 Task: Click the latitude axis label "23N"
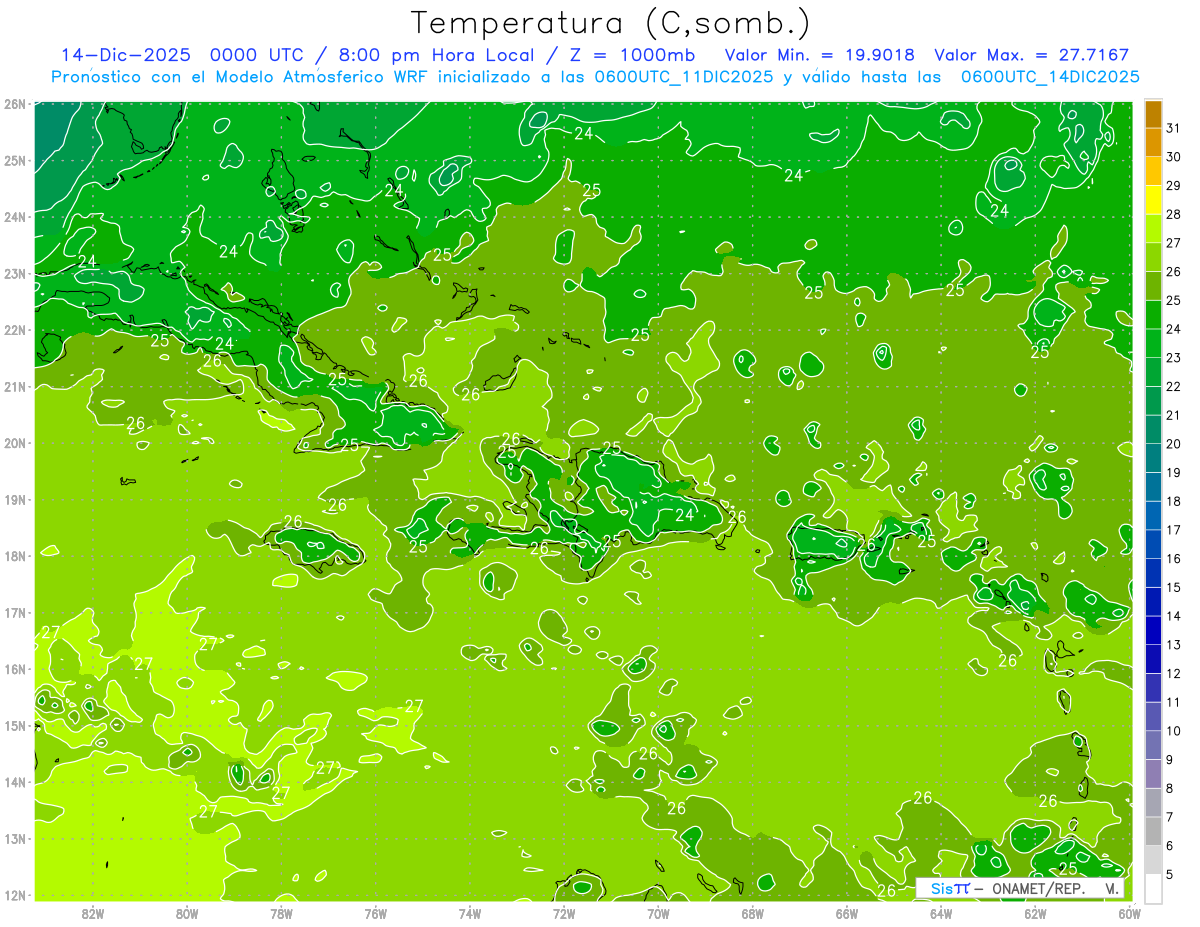(15, 274)
